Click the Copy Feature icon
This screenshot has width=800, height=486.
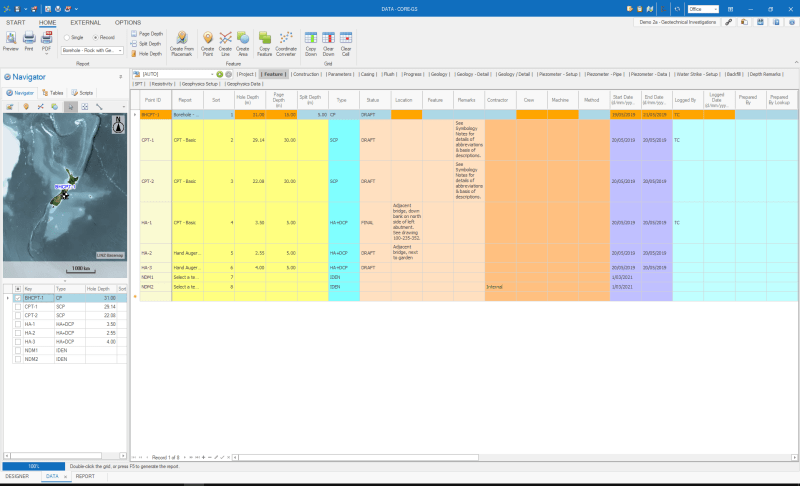point(264,43)
